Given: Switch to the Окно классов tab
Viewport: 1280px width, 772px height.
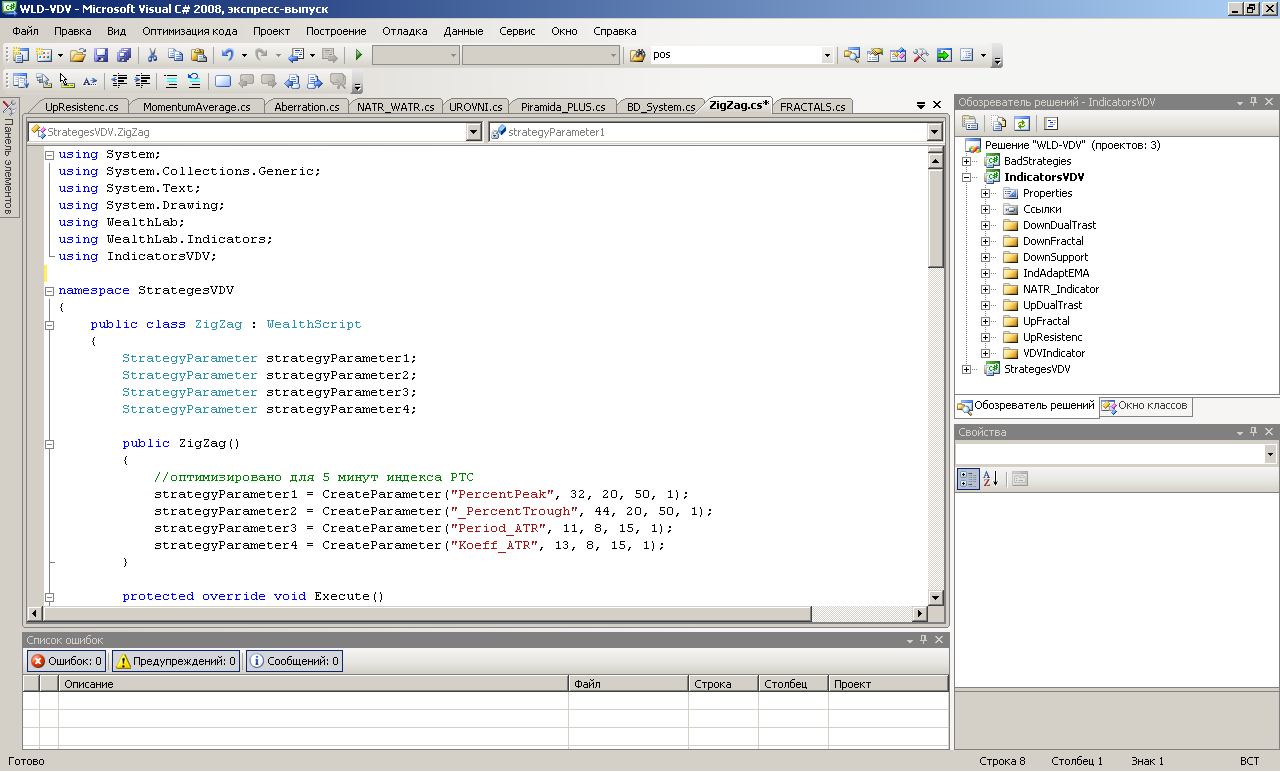Looking at the screenshot, I should point(1145,406).
